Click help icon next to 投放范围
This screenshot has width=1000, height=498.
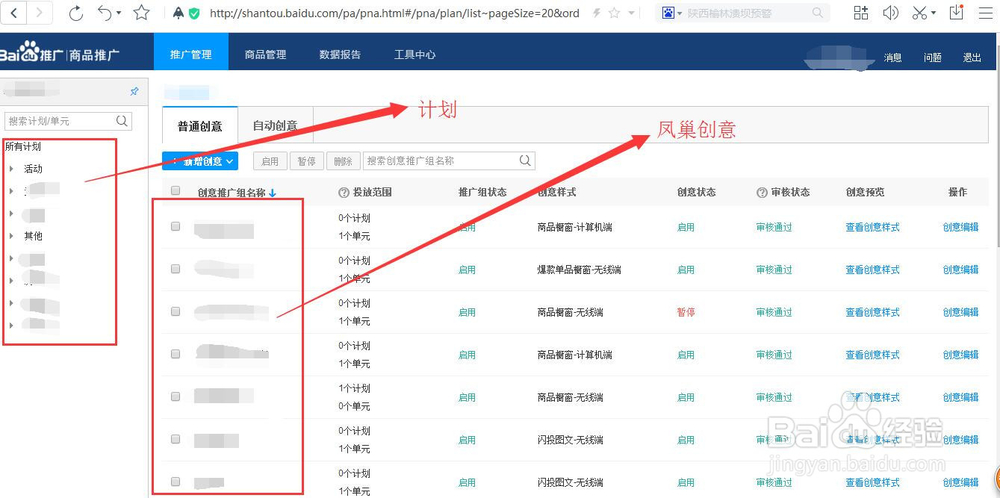(344, 193)
